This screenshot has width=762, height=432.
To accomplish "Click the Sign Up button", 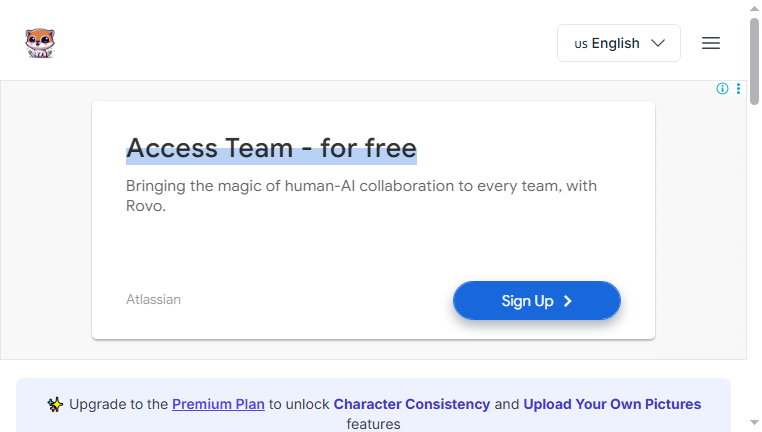I will (x=537, y=301).
